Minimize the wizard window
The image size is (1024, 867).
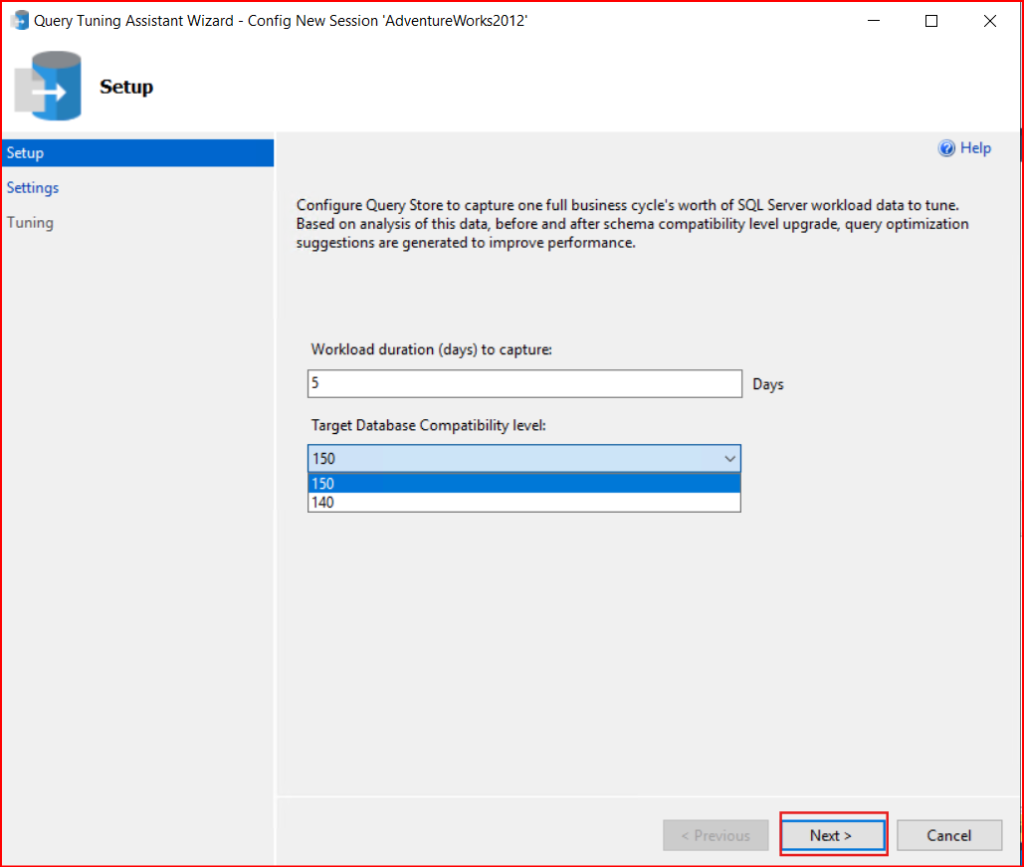tap(873, 21)
